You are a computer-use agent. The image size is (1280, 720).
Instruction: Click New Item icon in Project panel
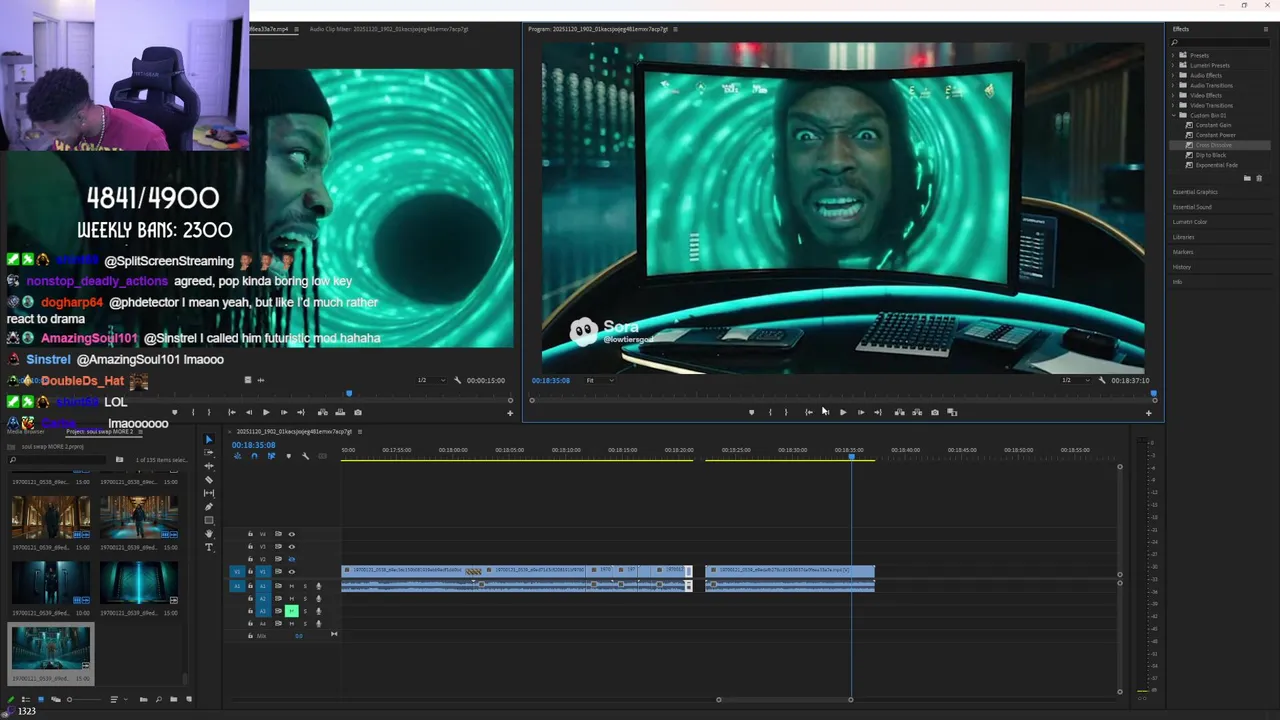coord(189,699)
